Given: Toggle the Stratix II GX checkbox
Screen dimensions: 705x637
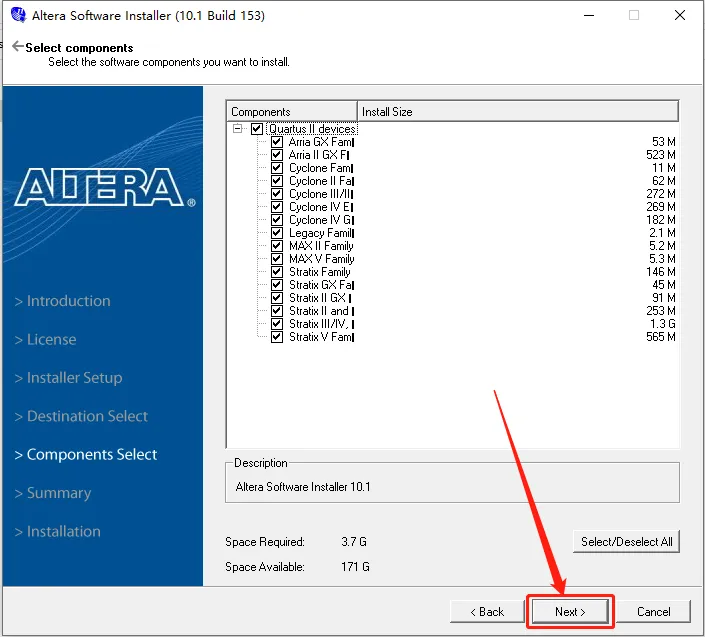Looking at the screenshot, I should coord(277,298).
